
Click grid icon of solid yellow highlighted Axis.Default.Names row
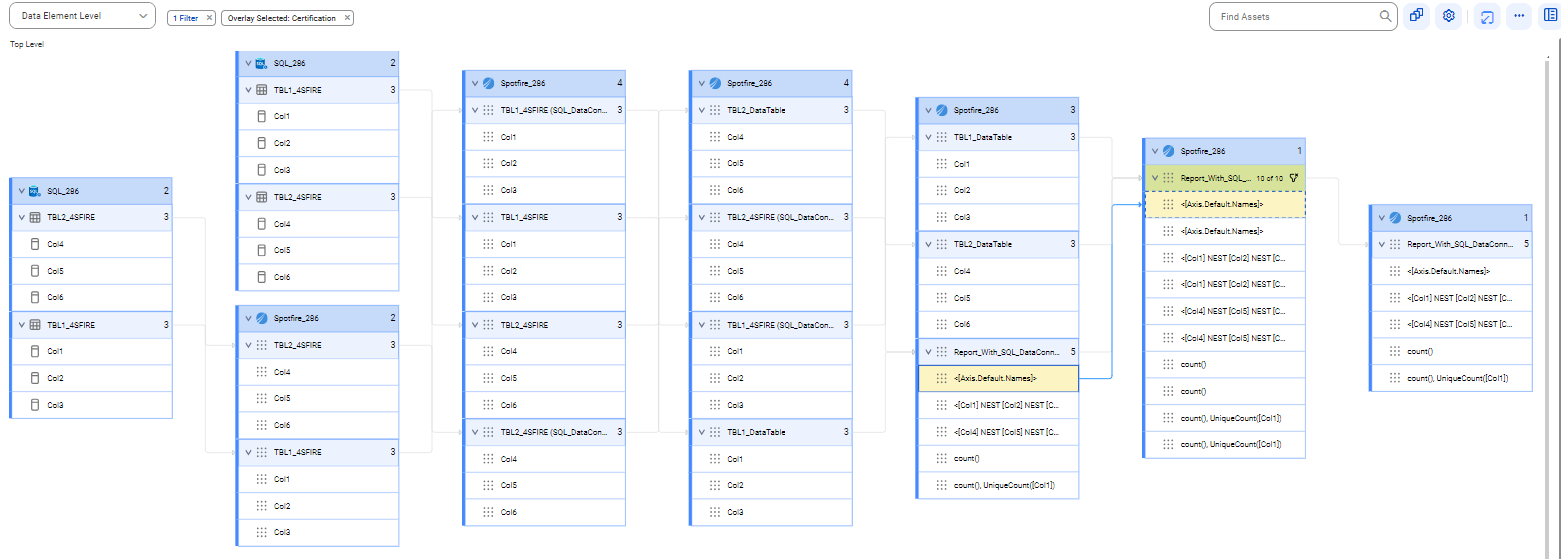[942, 378]
